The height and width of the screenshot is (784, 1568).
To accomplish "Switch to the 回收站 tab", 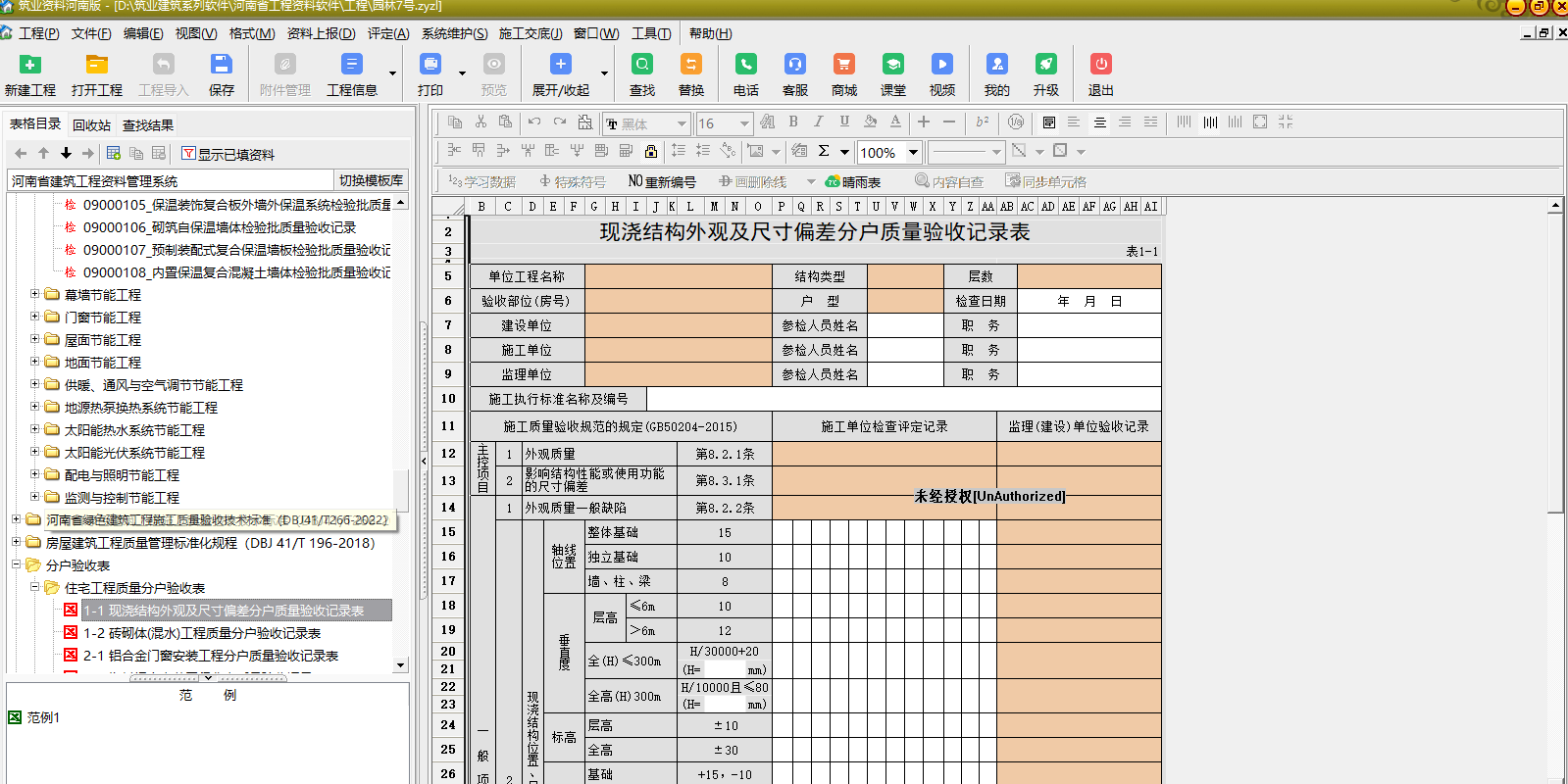I will point(91,125).
